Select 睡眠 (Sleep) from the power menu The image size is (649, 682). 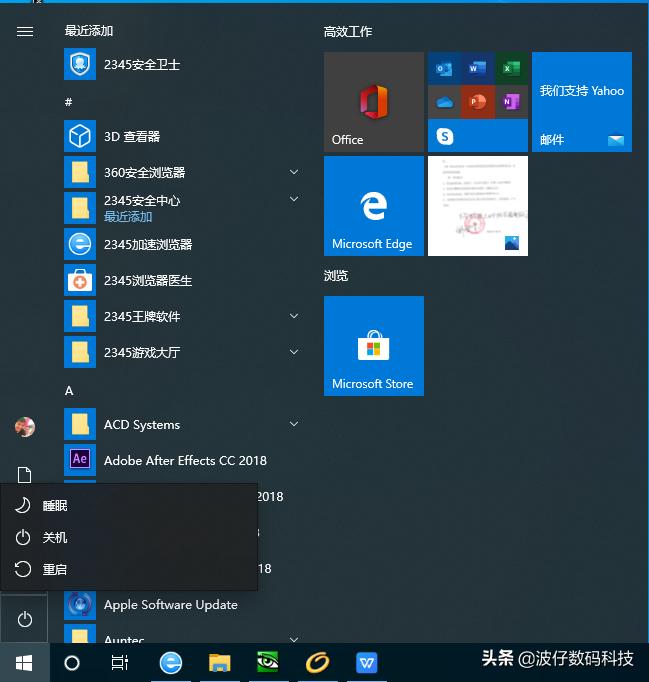pos(129,505)
